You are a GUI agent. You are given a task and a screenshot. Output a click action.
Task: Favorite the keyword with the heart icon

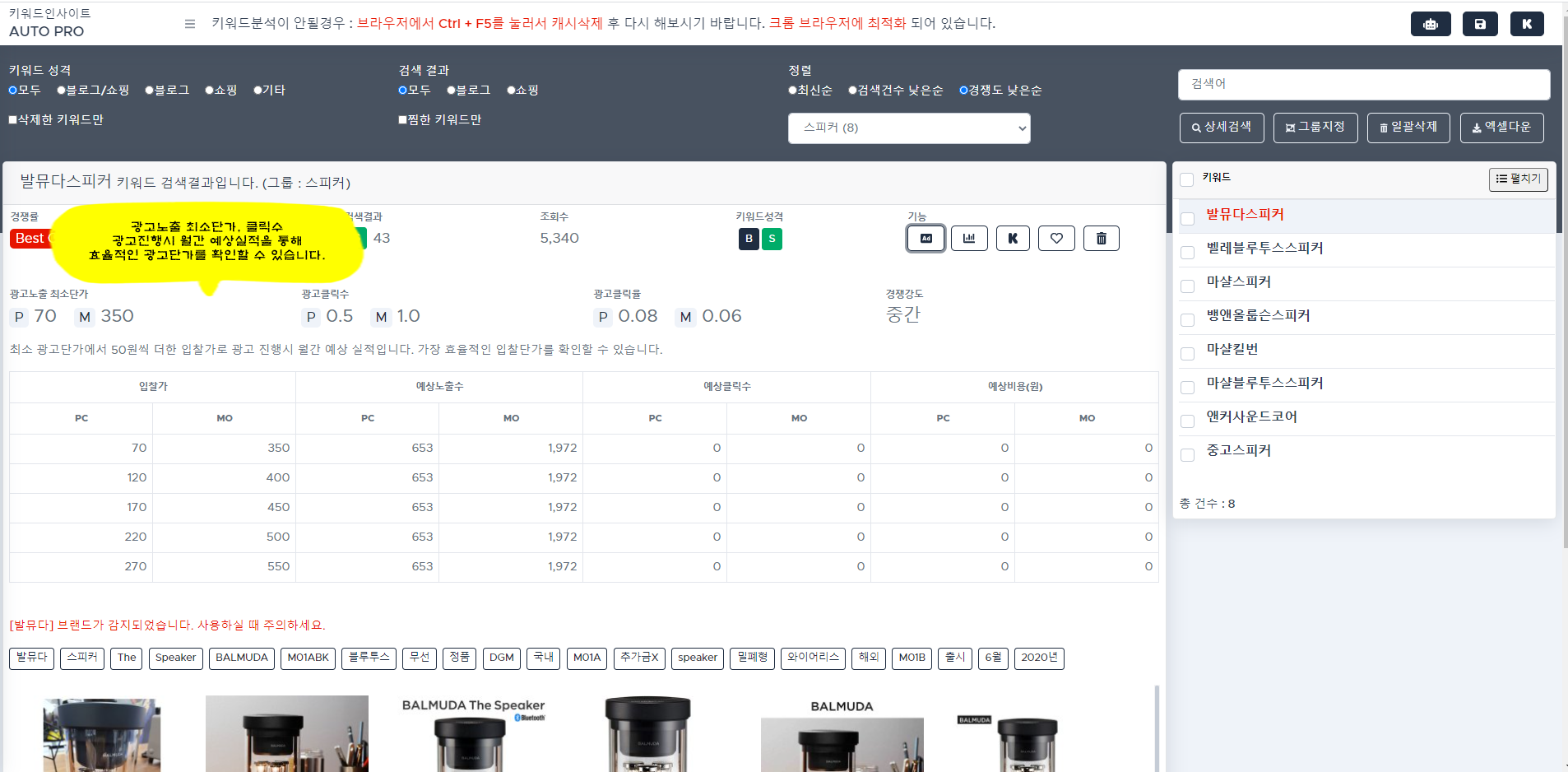click(x=1056, y=239)
